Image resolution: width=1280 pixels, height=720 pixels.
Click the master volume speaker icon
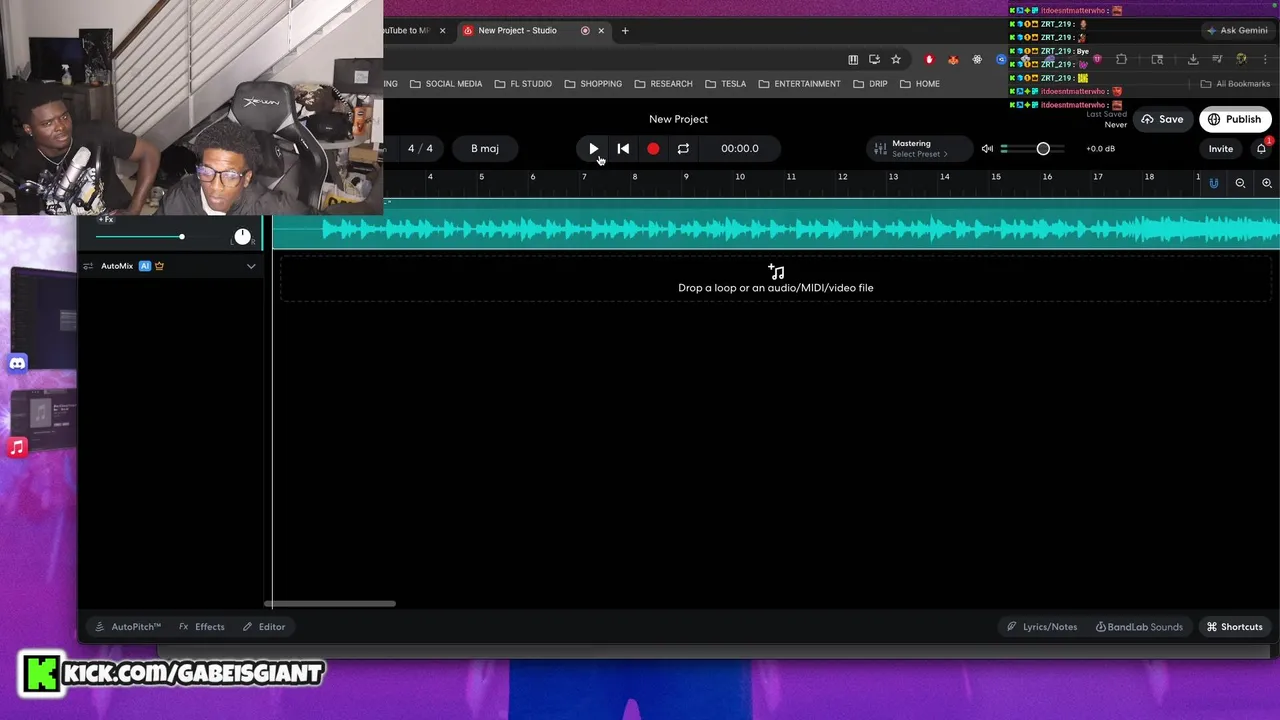point(987,148)
